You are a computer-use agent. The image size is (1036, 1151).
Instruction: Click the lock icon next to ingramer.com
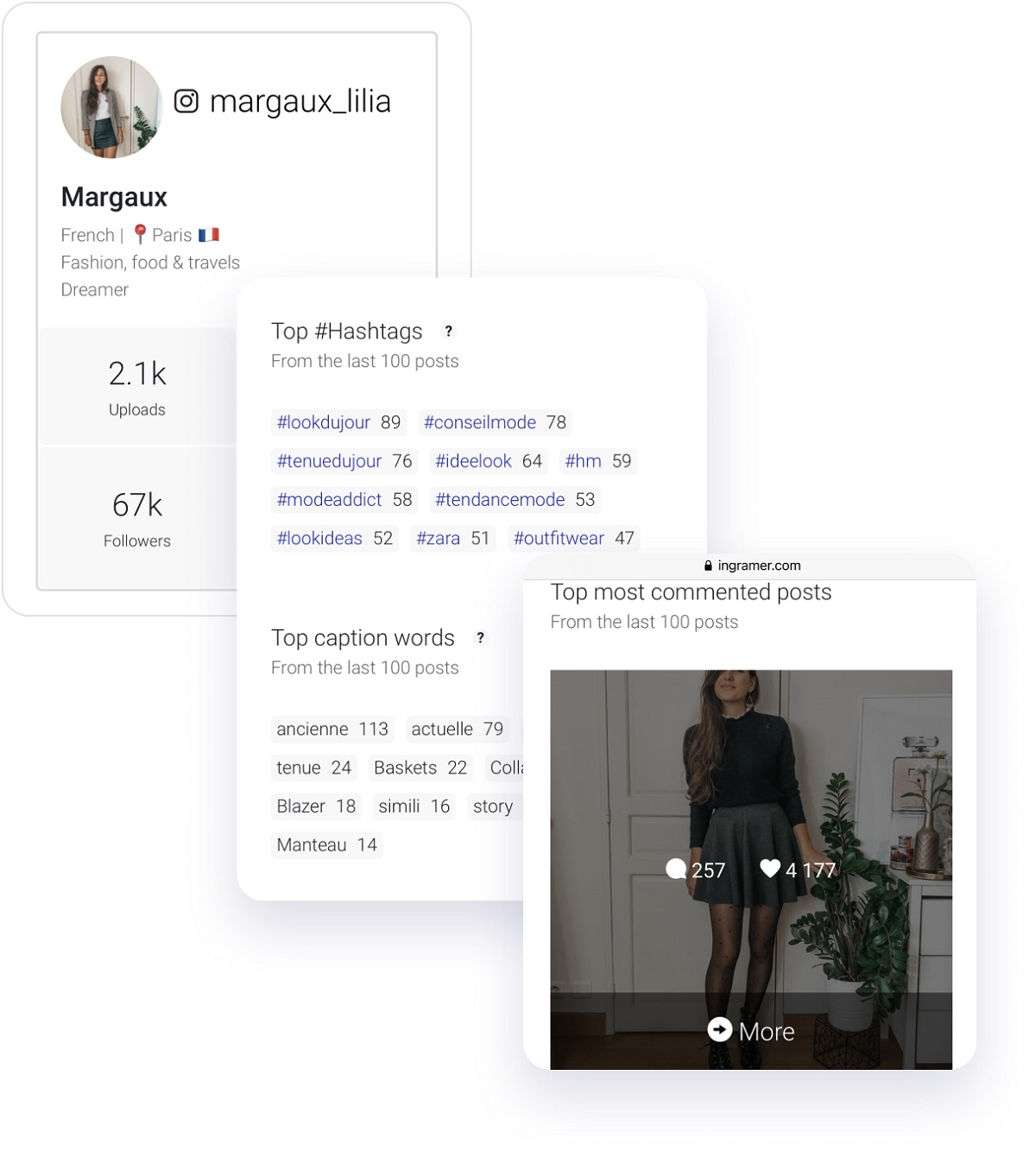(x=708, y=566)
